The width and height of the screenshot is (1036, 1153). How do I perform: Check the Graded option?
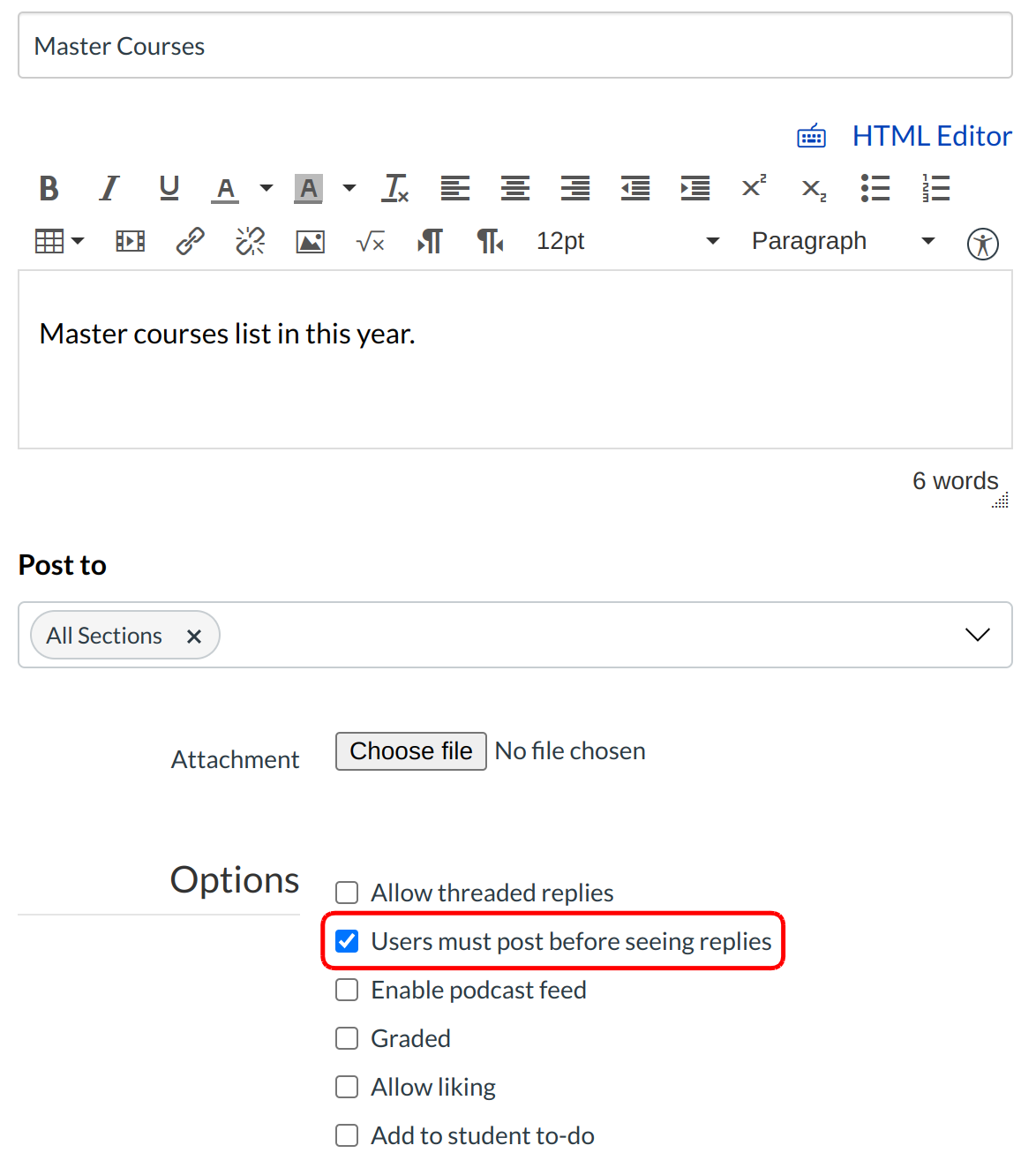[347, 1038]
